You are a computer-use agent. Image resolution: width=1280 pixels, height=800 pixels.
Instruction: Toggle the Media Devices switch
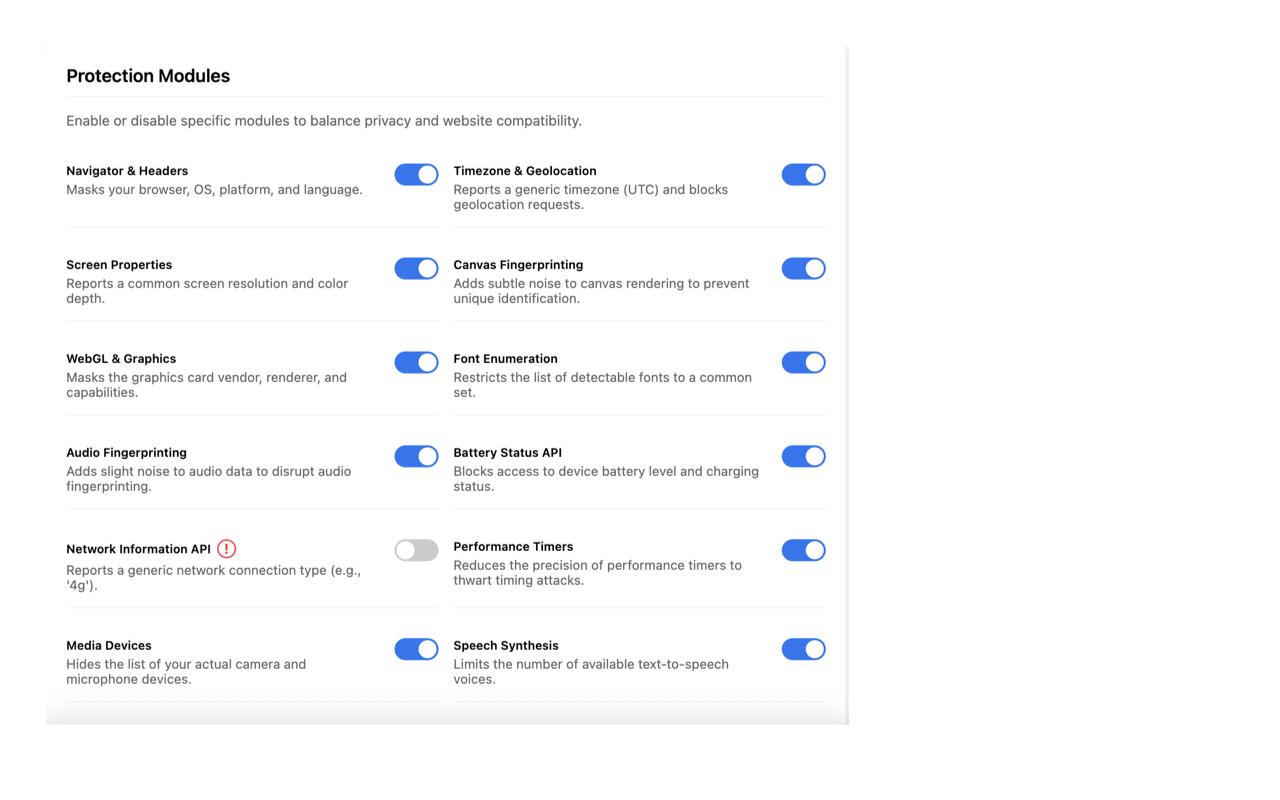(x=416, y=649)
